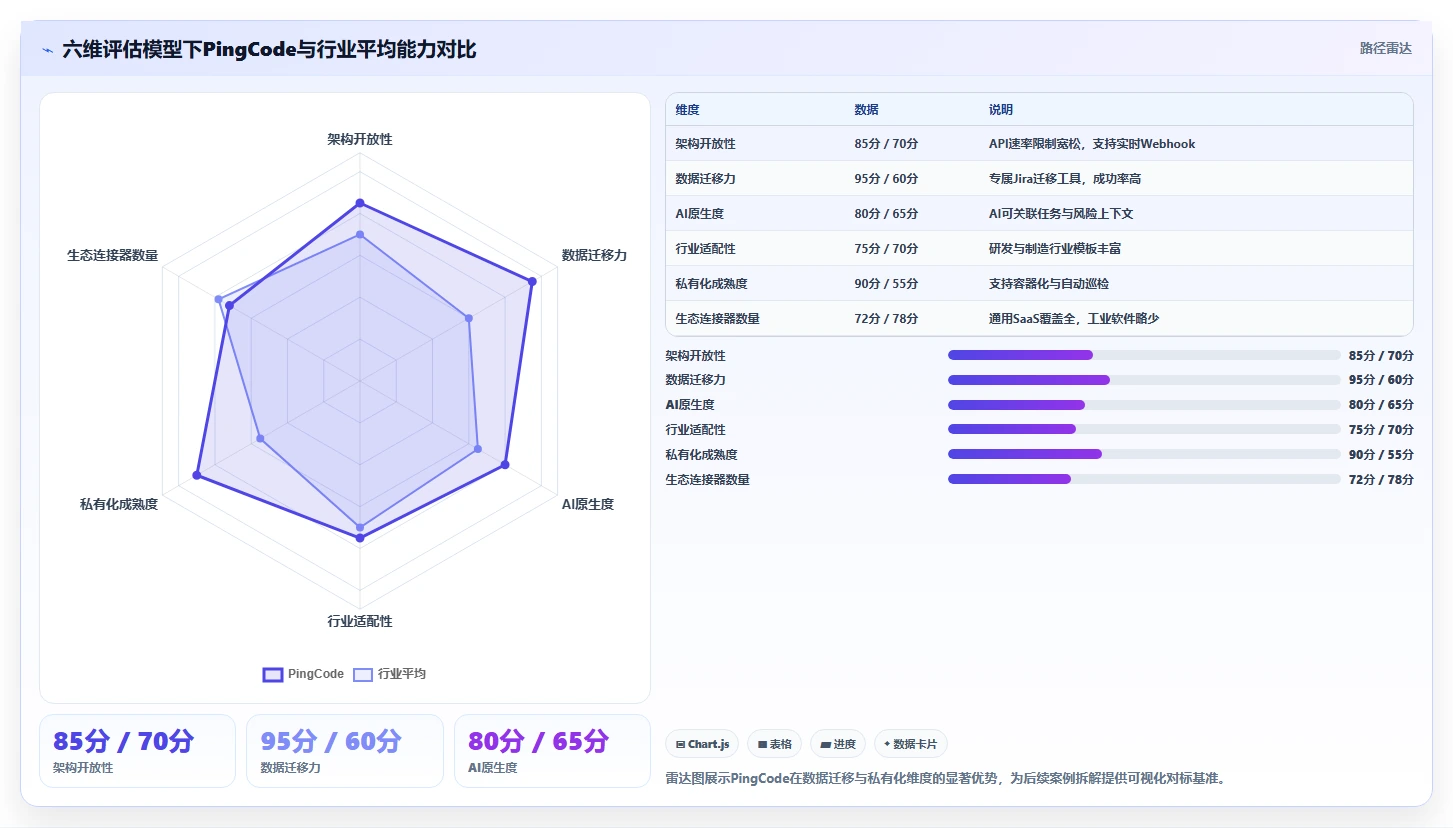
Task: Toggle the PingCode legend item in radar chart
Action: coord(303,674)
